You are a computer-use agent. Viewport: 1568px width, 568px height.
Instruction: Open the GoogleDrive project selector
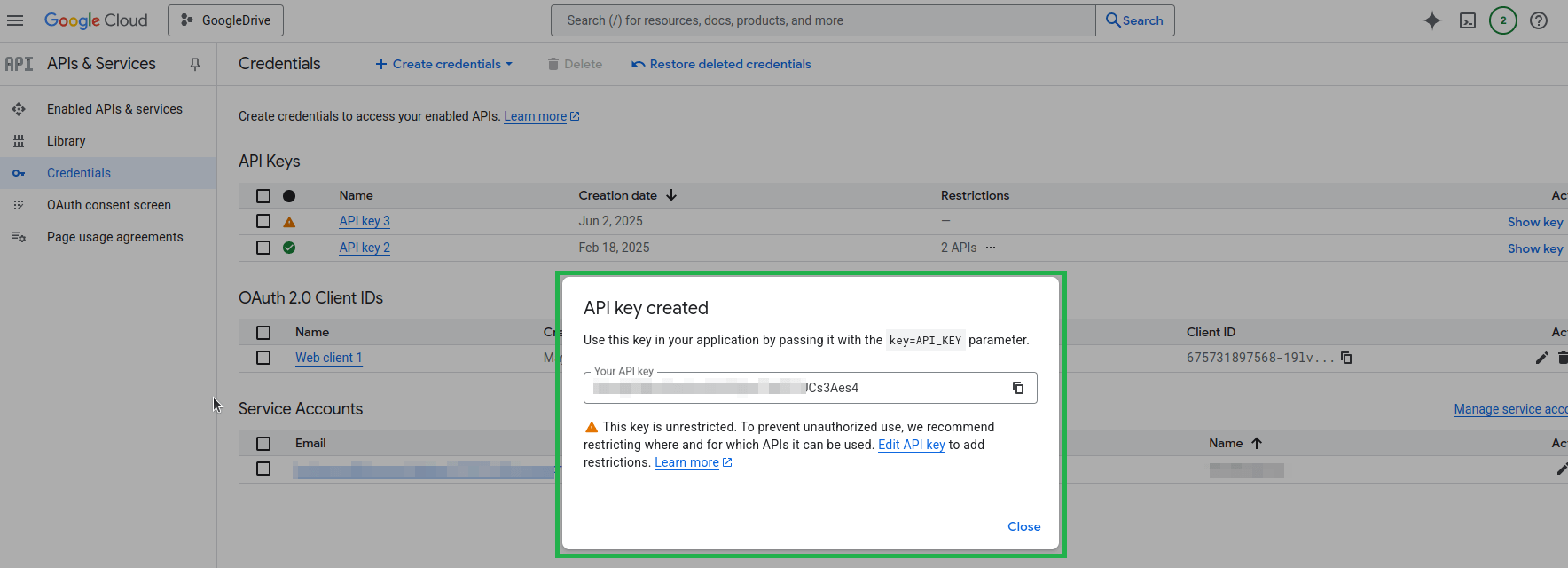[x=225, y=20]
